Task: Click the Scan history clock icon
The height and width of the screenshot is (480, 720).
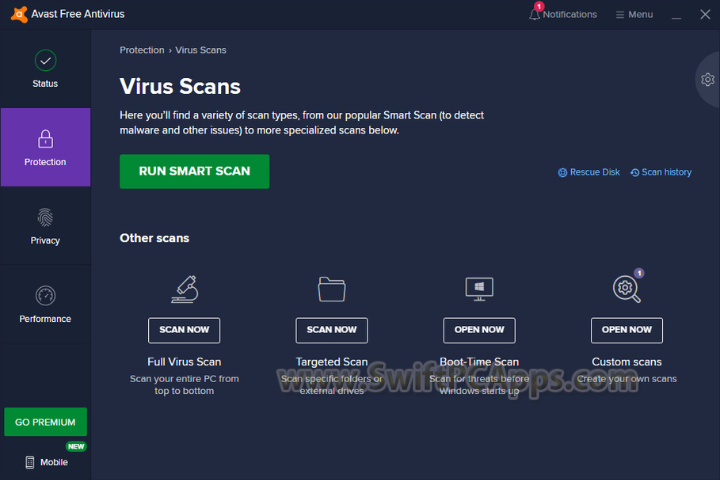Action: pyautogui.click(x=635, y=173)
